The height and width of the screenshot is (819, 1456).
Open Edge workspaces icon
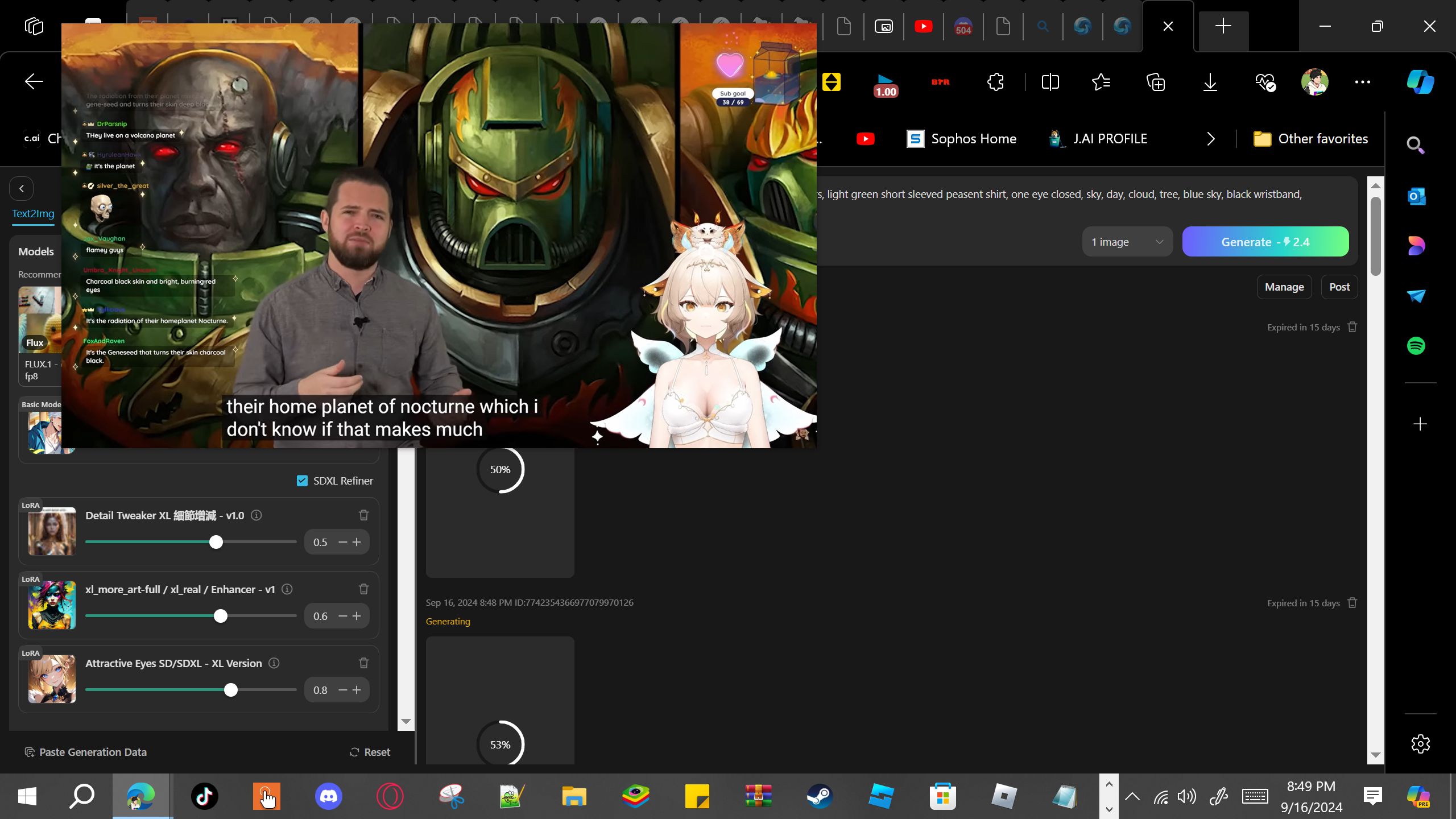pyautogui.click(x=34, y=26)
